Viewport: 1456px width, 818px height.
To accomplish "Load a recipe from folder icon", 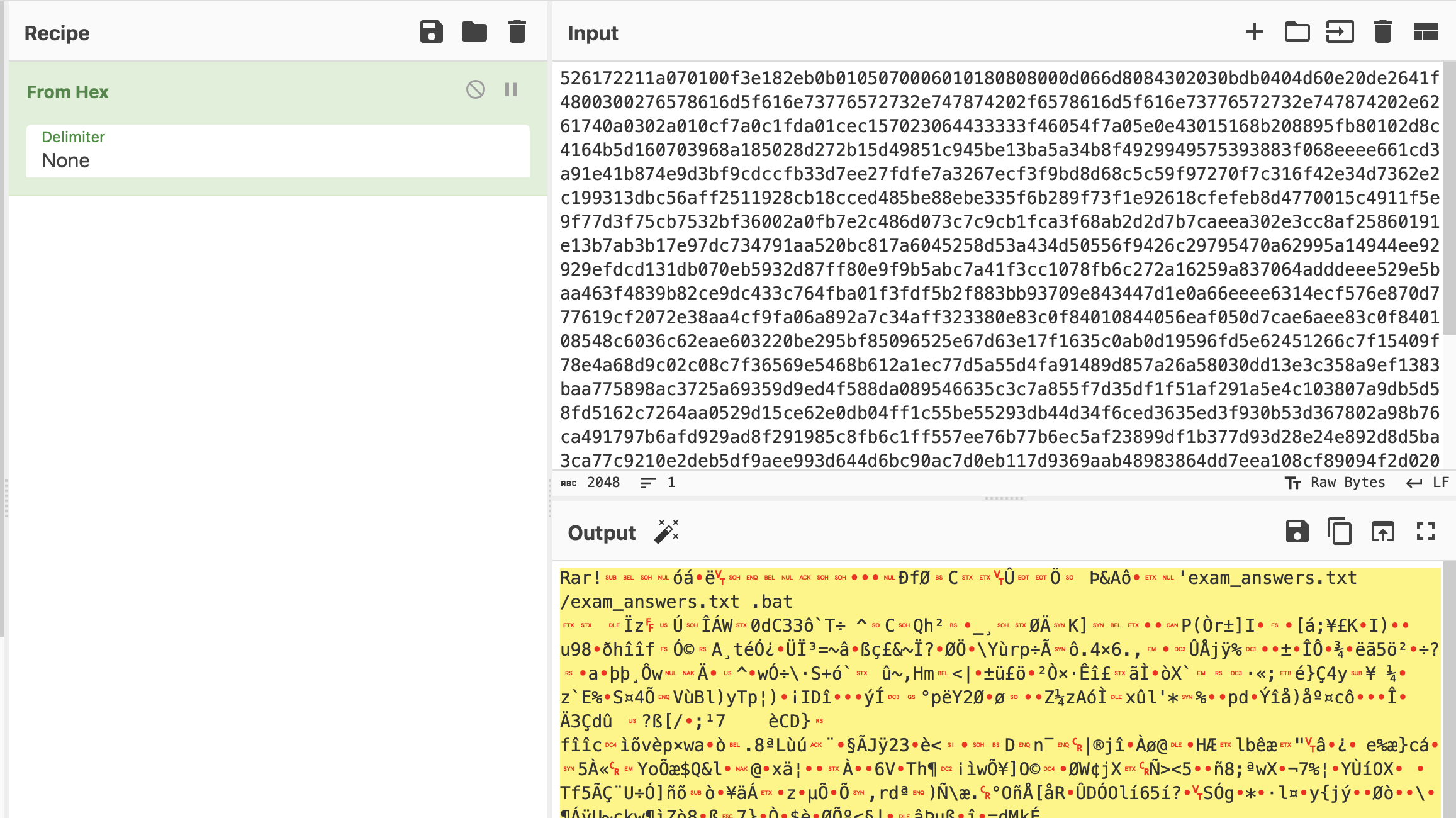I will 474,32.
